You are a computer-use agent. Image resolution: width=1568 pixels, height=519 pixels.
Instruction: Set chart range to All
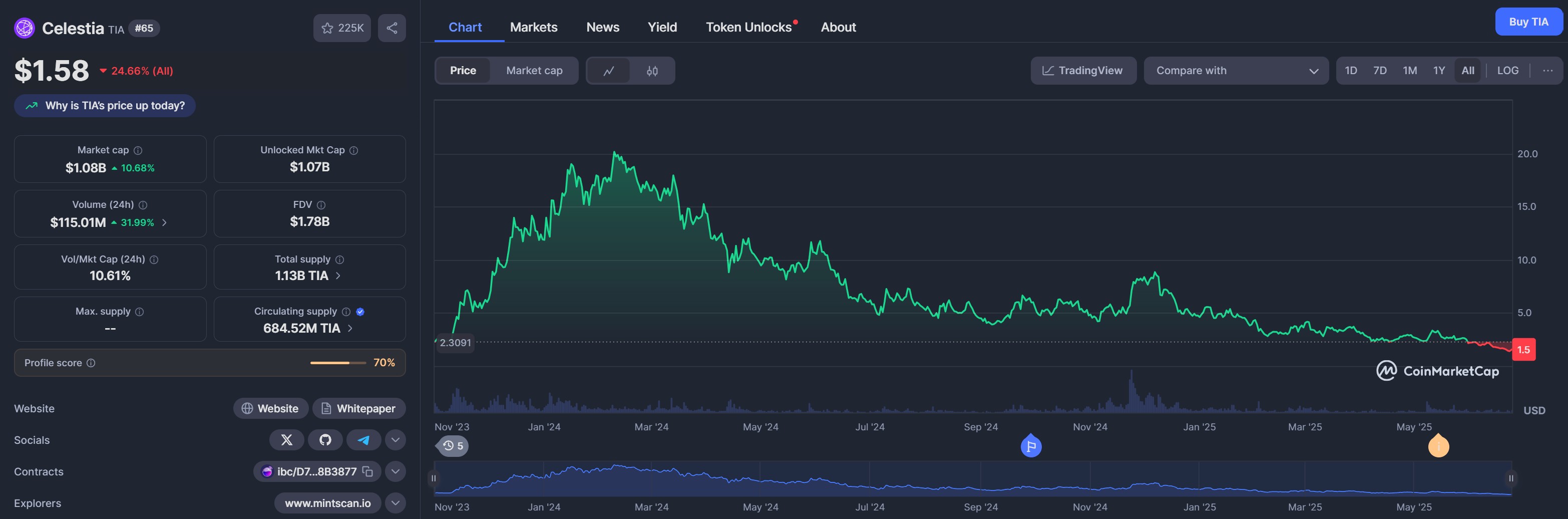click(1467, 71)
